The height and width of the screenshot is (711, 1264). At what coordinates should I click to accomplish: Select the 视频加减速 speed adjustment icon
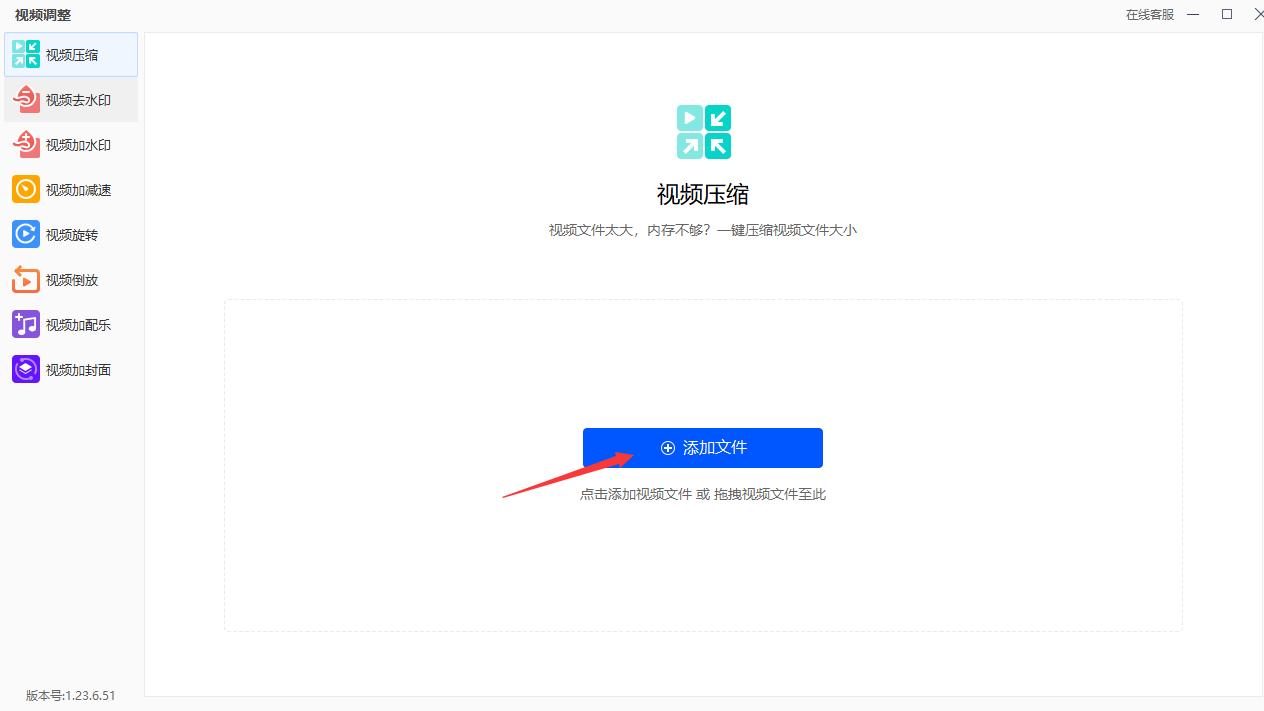click(26, 189)
